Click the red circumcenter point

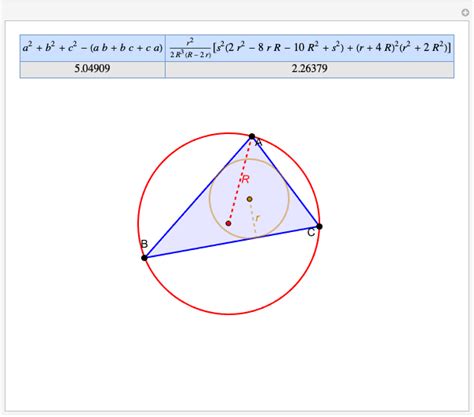pos(228,223)
